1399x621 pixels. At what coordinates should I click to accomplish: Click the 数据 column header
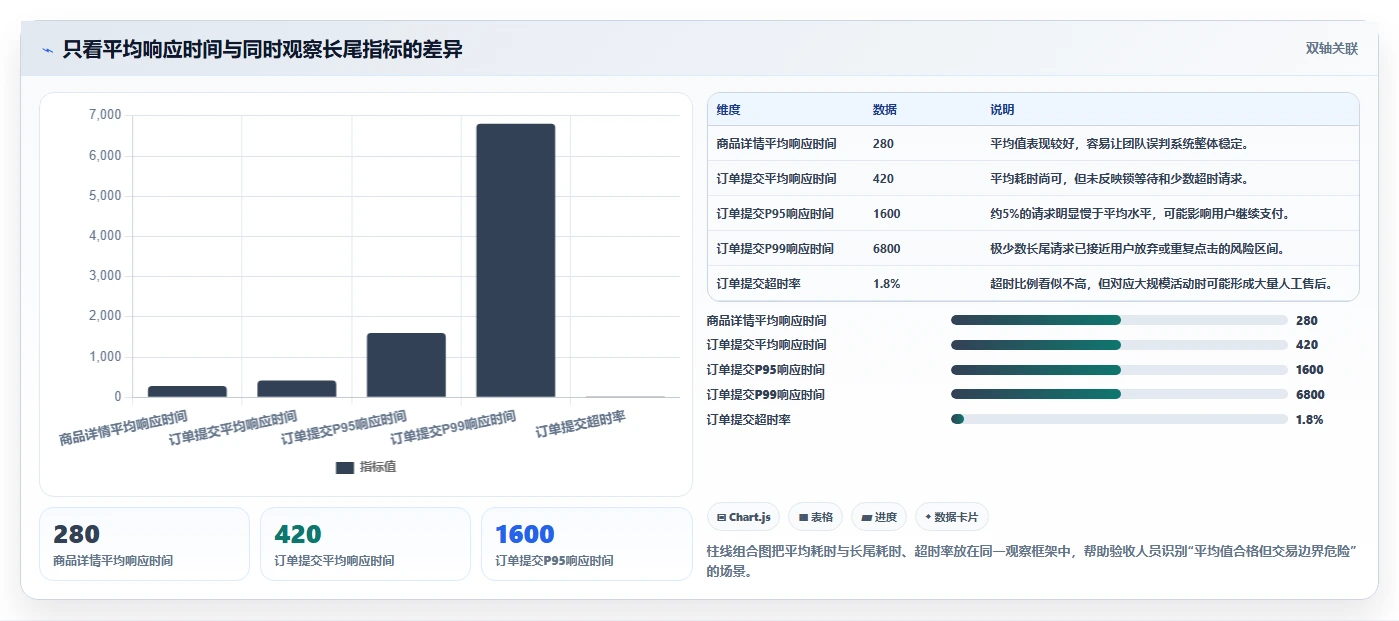pyautogui.click(x=885, y=110)
